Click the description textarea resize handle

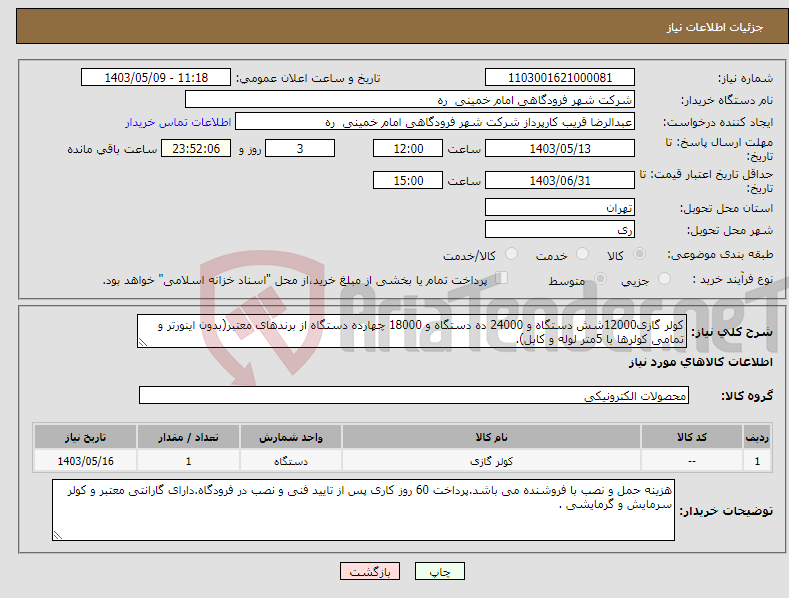tap(143, 342)
